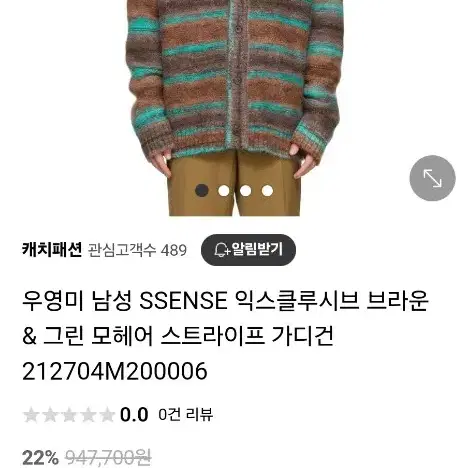Select the second image carousel dot

click(x=224, y=191)
